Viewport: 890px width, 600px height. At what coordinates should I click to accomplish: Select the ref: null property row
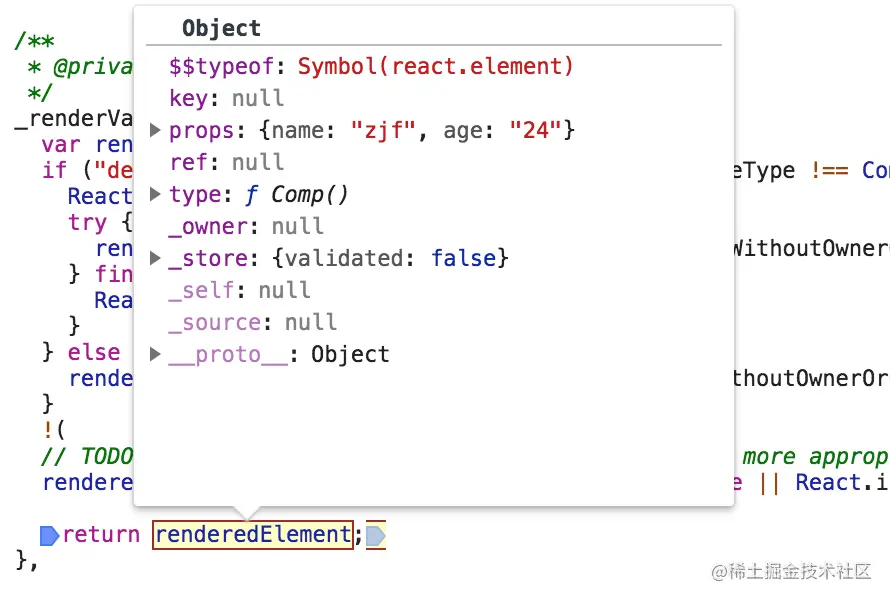(x=226, y=162)
